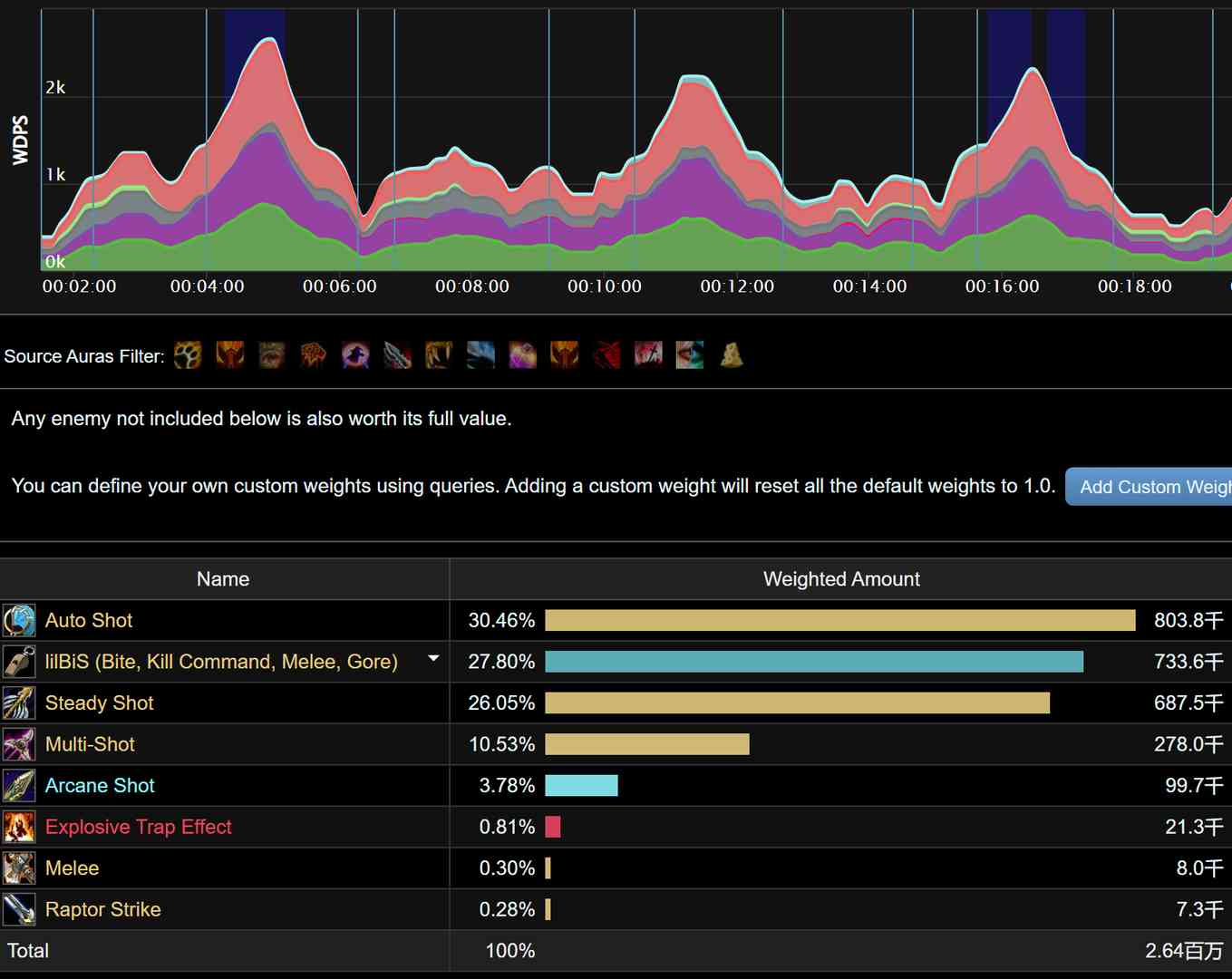Toggle the leopard paw print aura filter

point(188,354)
